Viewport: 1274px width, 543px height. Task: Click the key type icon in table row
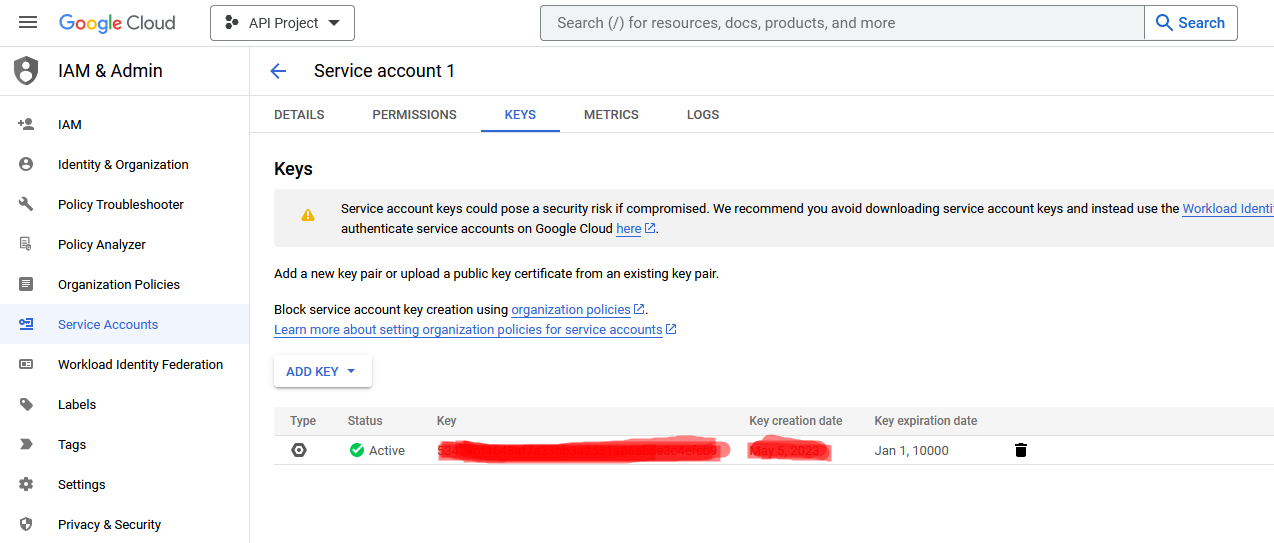(299, 450)
